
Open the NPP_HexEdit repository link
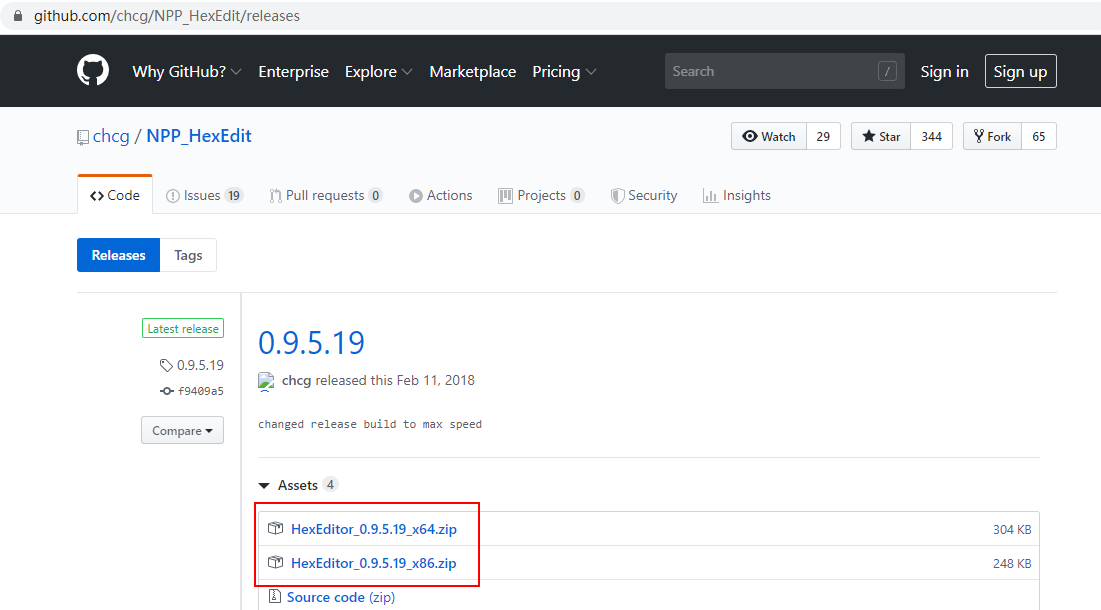click(x=199, y=136)
